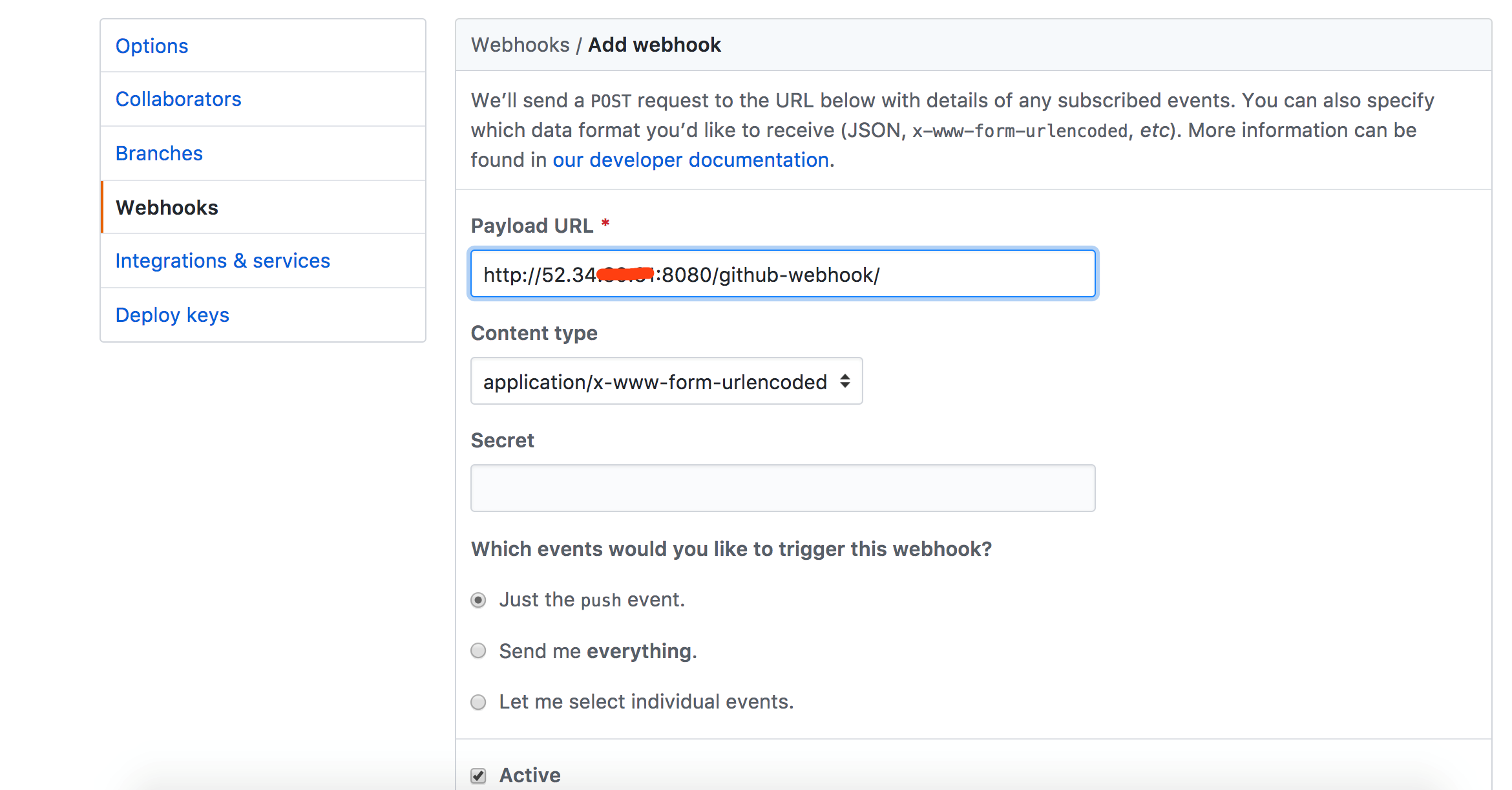The height and width of the screenshot is (790, 1512).
Task: Select 'Just the push event' radio
Action: tap(478, 600)
